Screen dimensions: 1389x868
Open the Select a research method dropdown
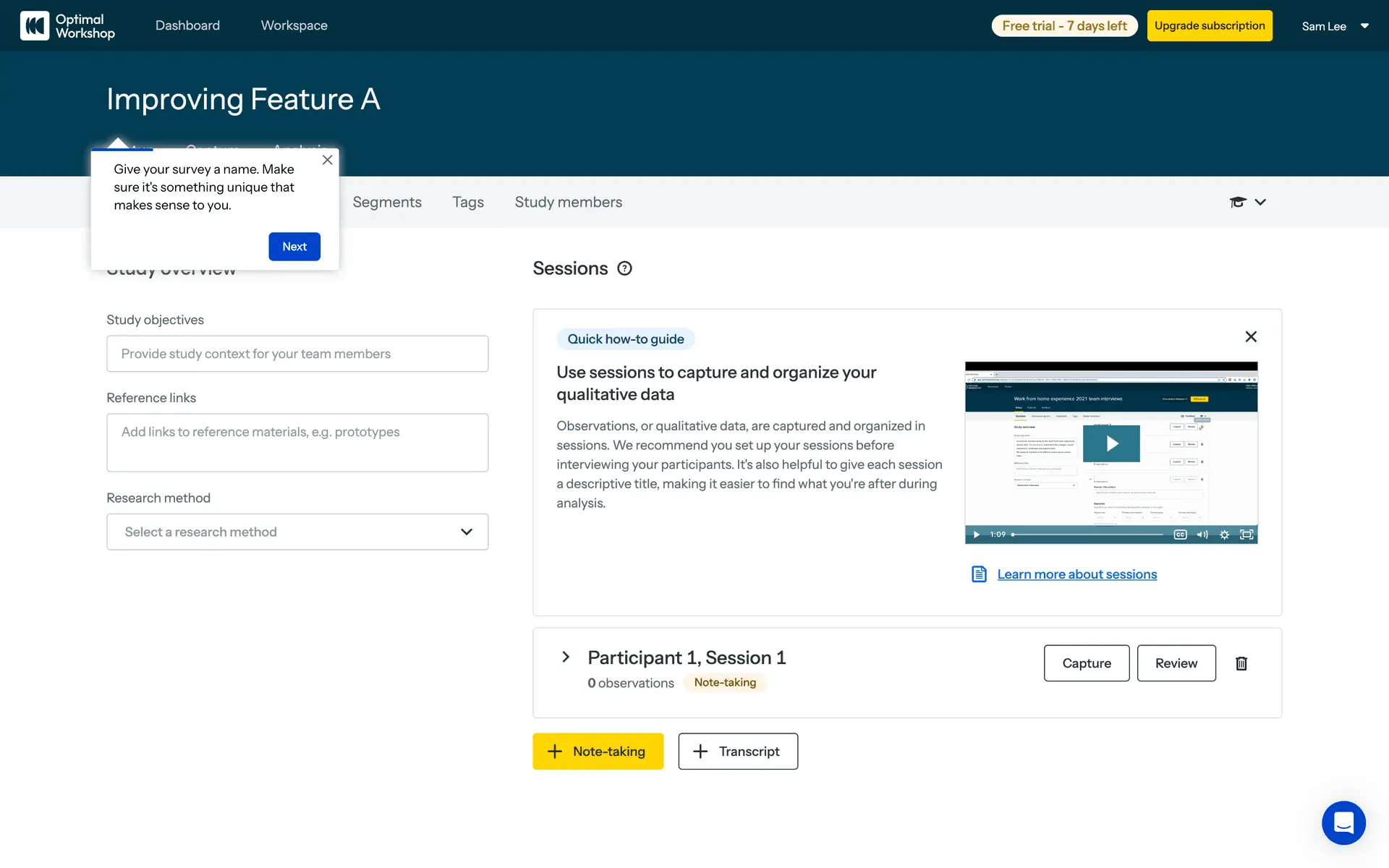pyautogui.click(x=297, y=532)
